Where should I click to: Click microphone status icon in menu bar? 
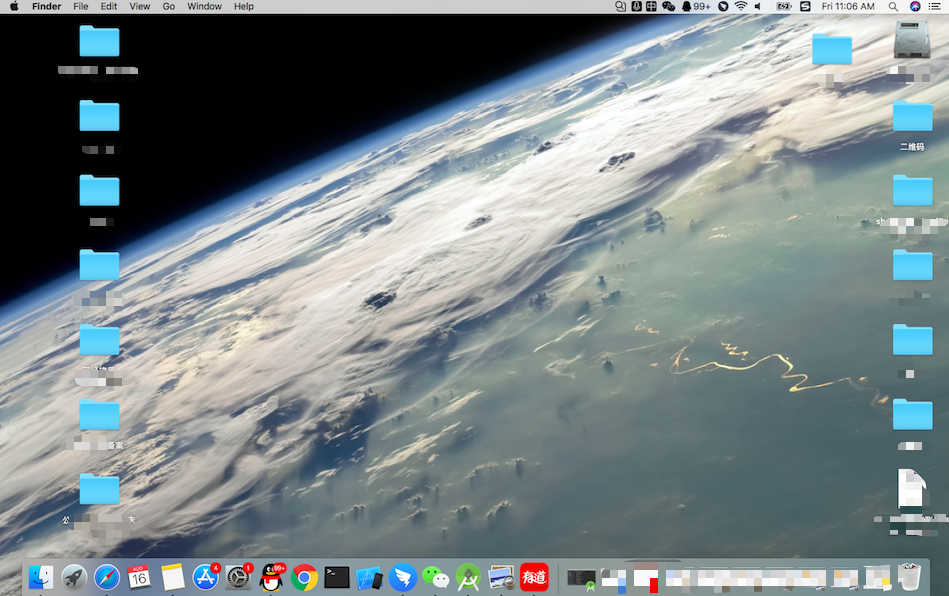(636, 6)
